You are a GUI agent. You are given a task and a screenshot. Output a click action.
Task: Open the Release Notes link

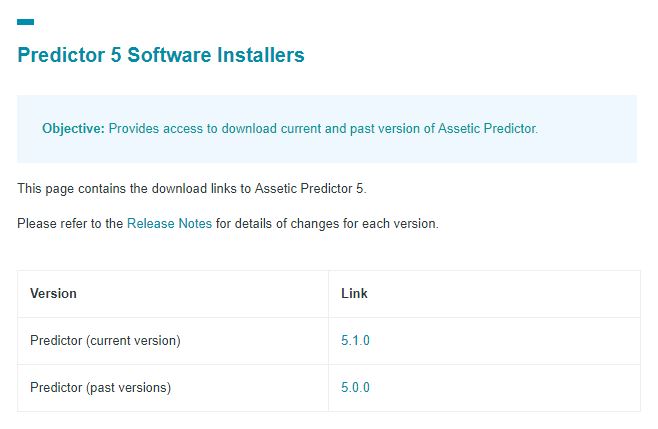coord(169,223)
